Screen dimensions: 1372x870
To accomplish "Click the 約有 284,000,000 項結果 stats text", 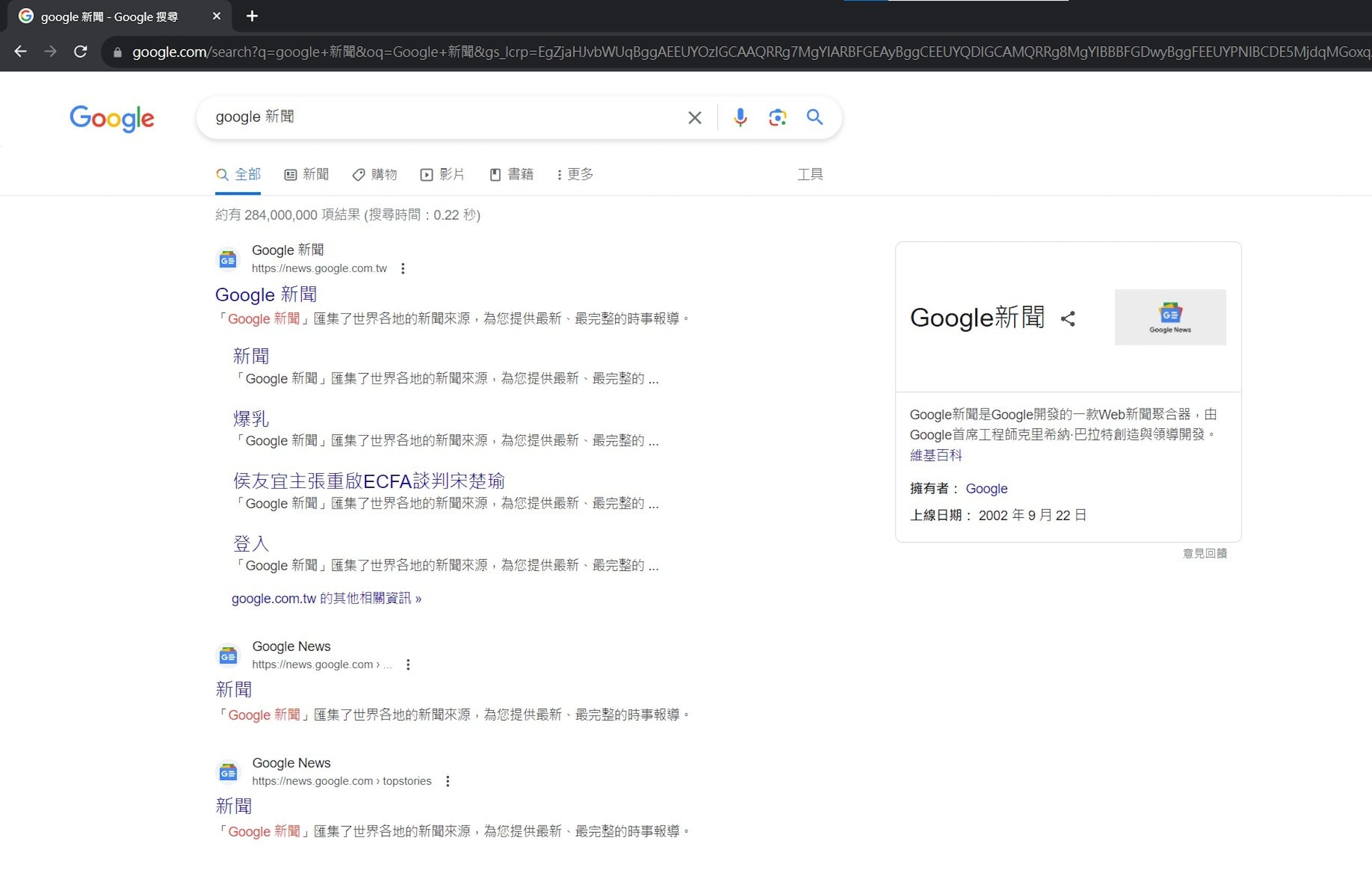I will pyautogui.click(x=348, y=215).
